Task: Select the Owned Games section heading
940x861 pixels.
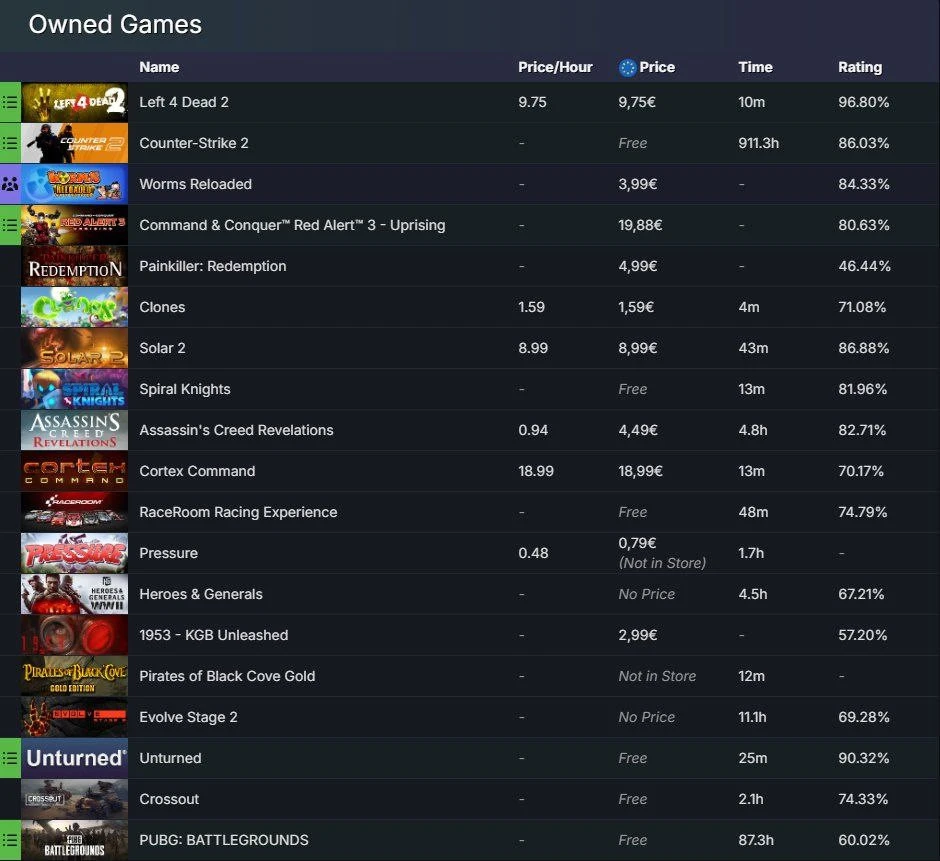Action: (x=115, y=25)
